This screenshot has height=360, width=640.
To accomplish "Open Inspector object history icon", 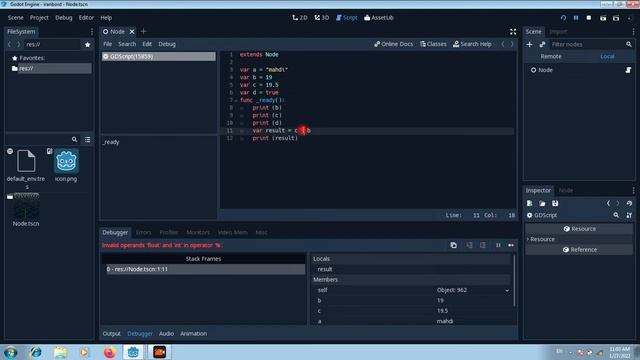I will [629, 203].
